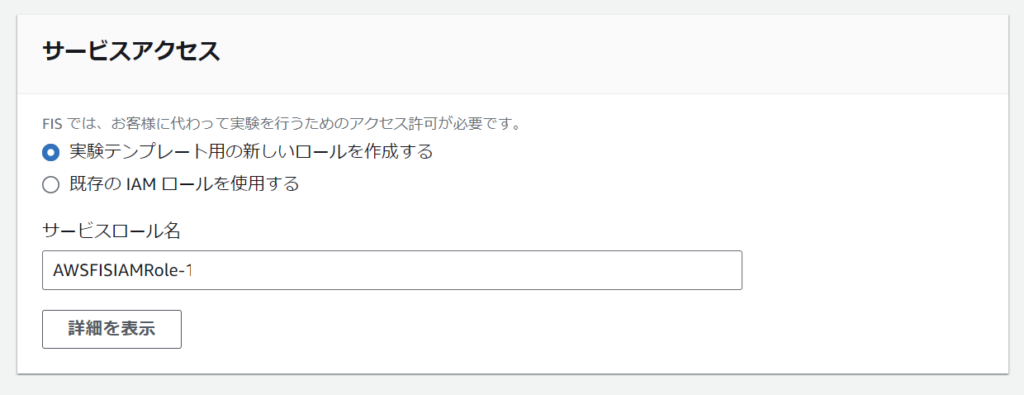This screenshot has height=395, width=1024.
Task: Click the サービスアクセス heading
Action: tap(131, 52)
